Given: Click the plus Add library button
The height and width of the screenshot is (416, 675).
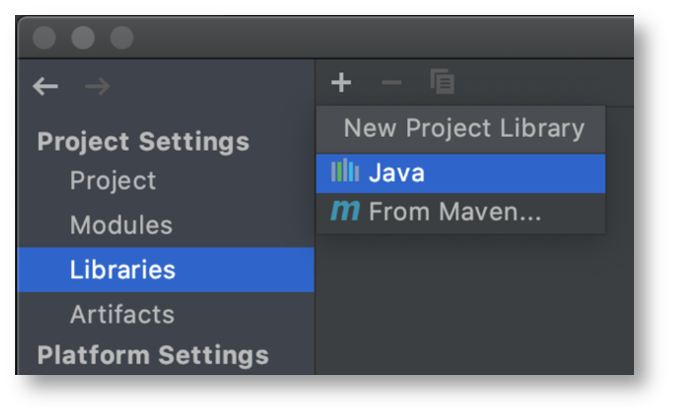Looking at the screenshot, I should click(341, 83).
